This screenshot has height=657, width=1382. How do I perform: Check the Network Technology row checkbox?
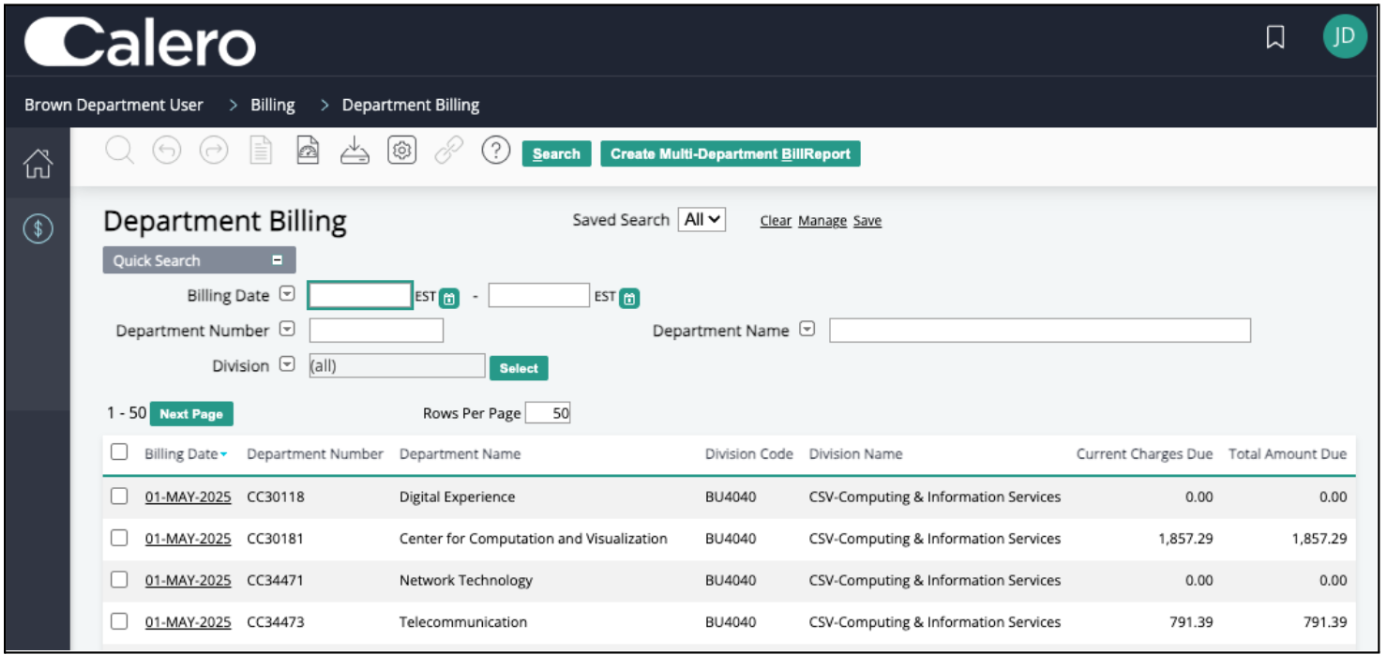coord(119,580)
